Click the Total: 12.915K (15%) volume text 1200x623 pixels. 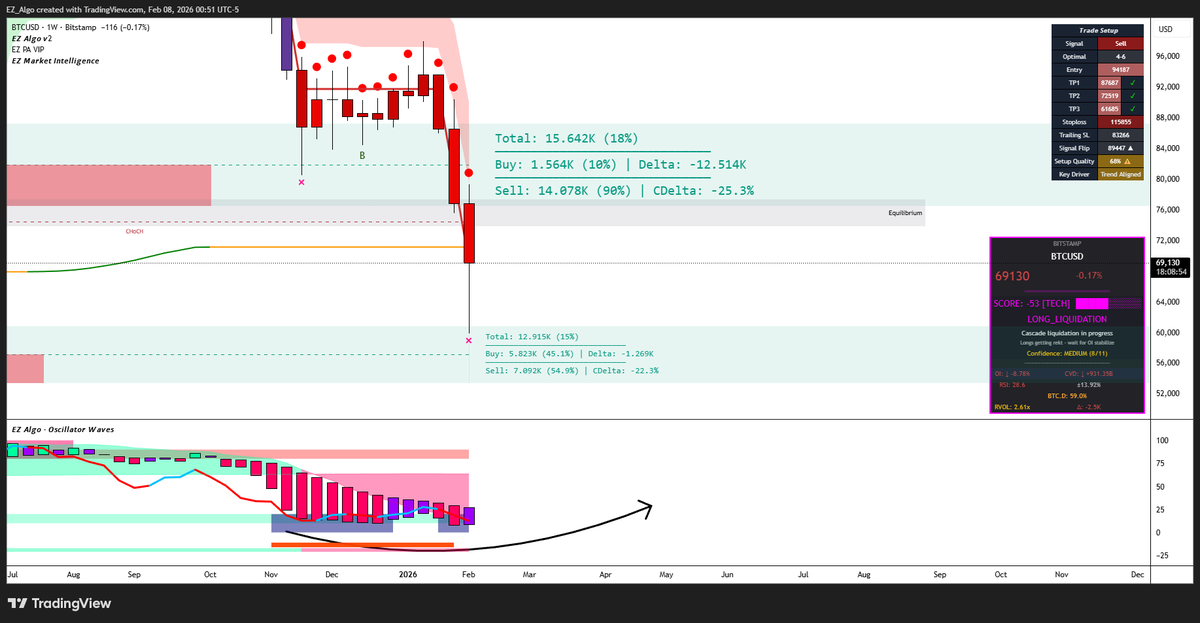tap(532, 337)
